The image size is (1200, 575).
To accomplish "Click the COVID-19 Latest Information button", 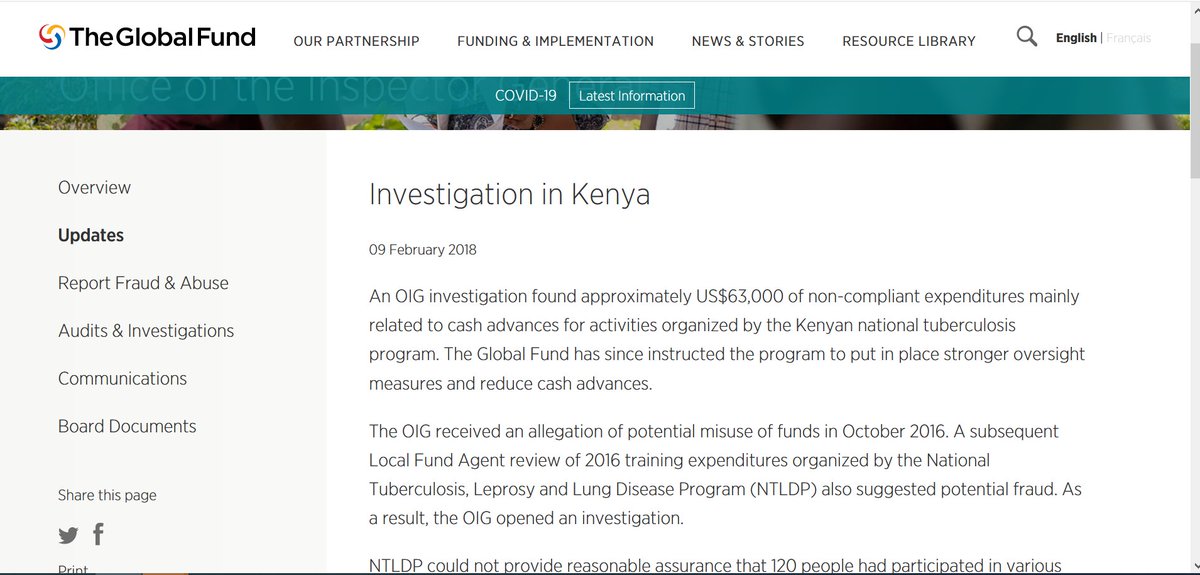I will tap(632, 96).
